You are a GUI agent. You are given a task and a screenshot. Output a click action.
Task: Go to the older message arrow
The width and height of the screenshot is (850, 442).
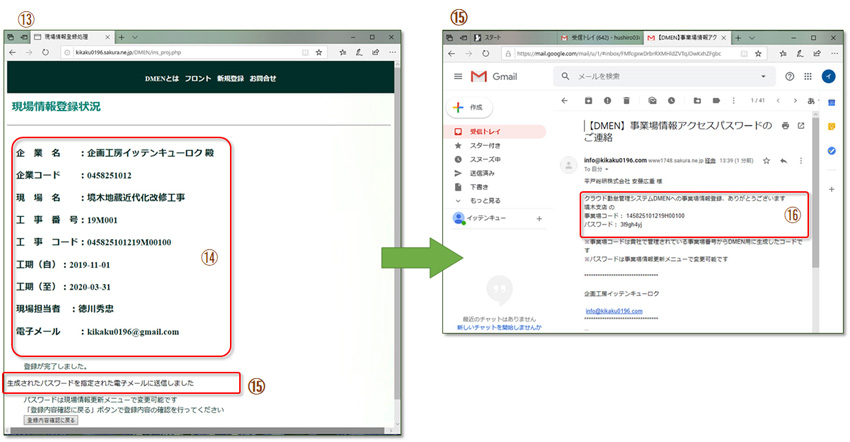[x=795, y=100]
